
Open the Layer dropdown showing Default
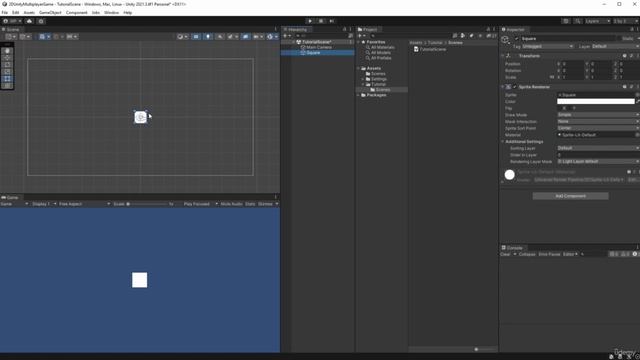point(615,47)
